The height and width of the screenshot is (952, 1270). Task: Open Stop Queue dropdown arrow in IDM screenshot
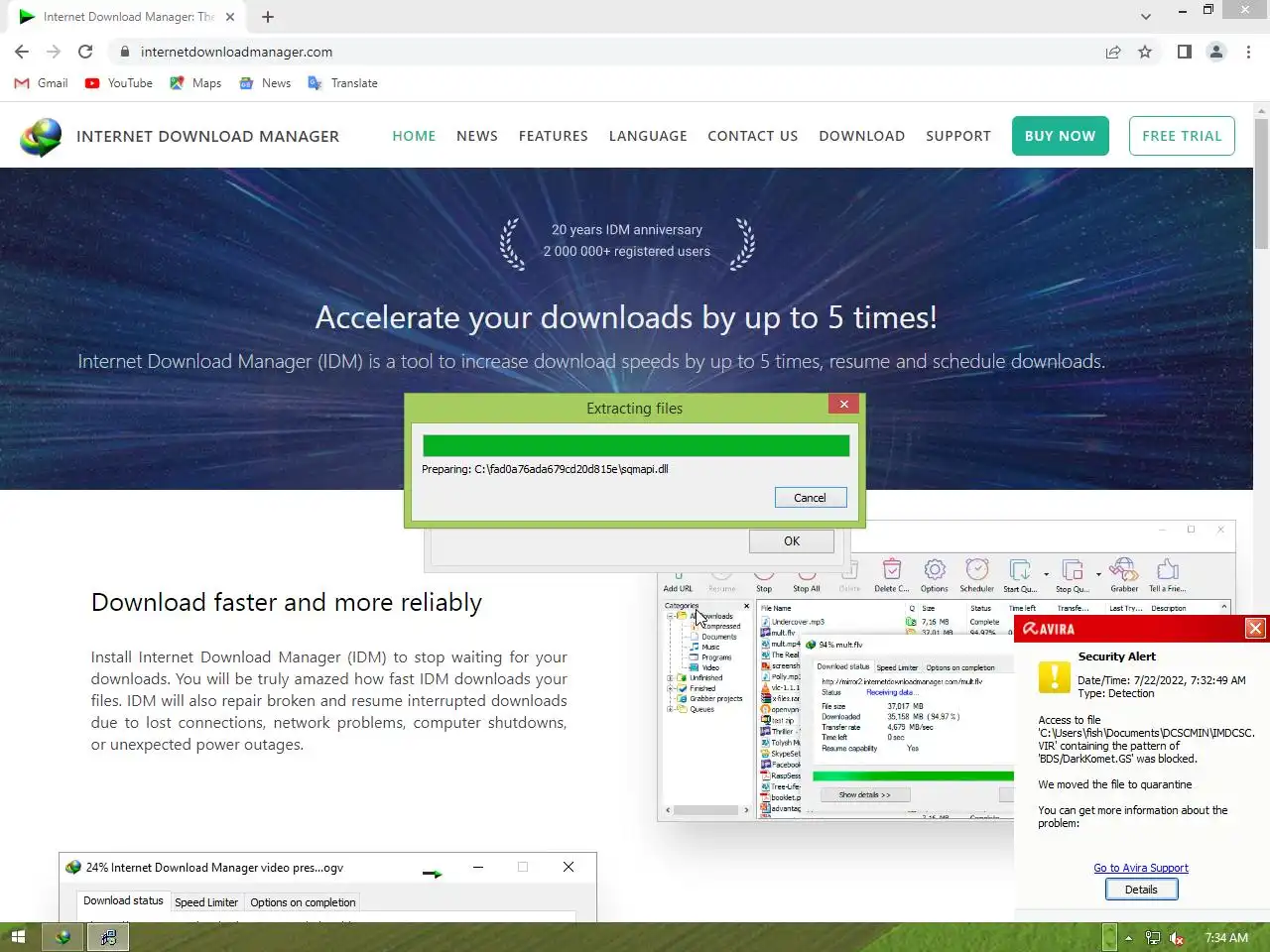point(1098,573)
